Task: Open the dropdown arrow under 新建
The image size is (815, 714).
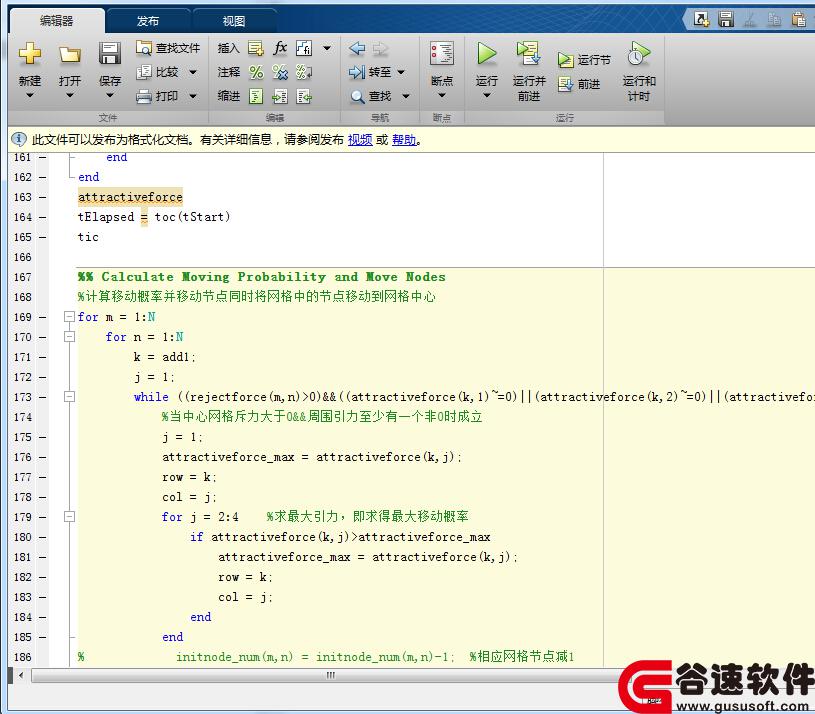Action: click(30, 95)
